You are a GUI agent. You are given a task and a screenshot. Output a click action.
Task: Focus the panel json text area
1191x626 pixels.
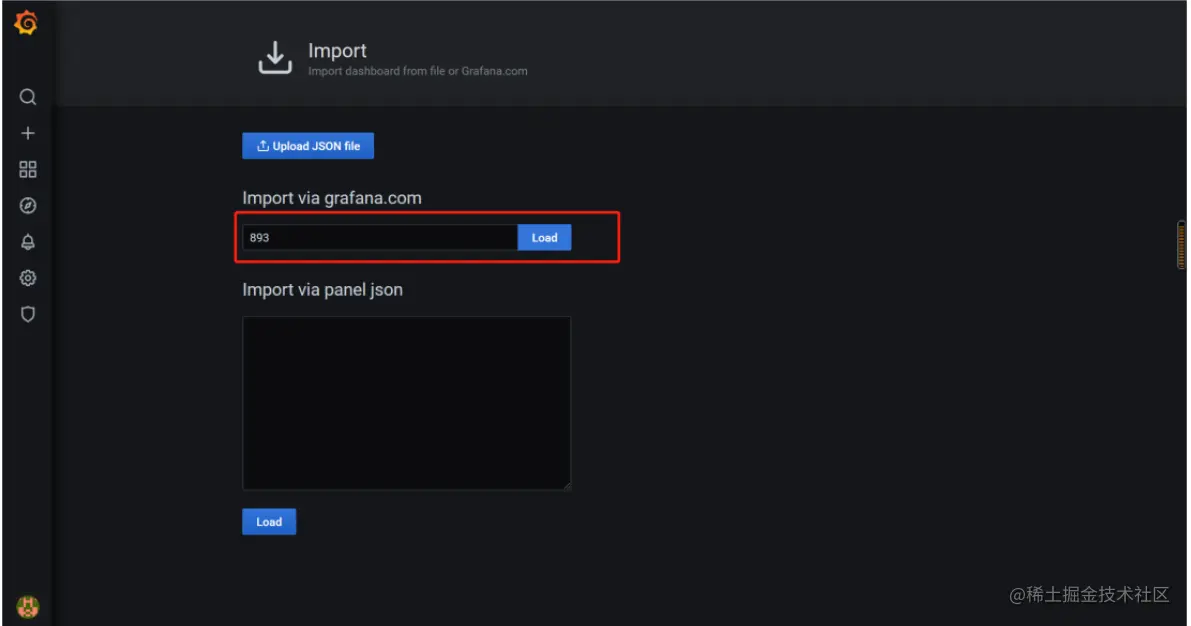(406, 403)
